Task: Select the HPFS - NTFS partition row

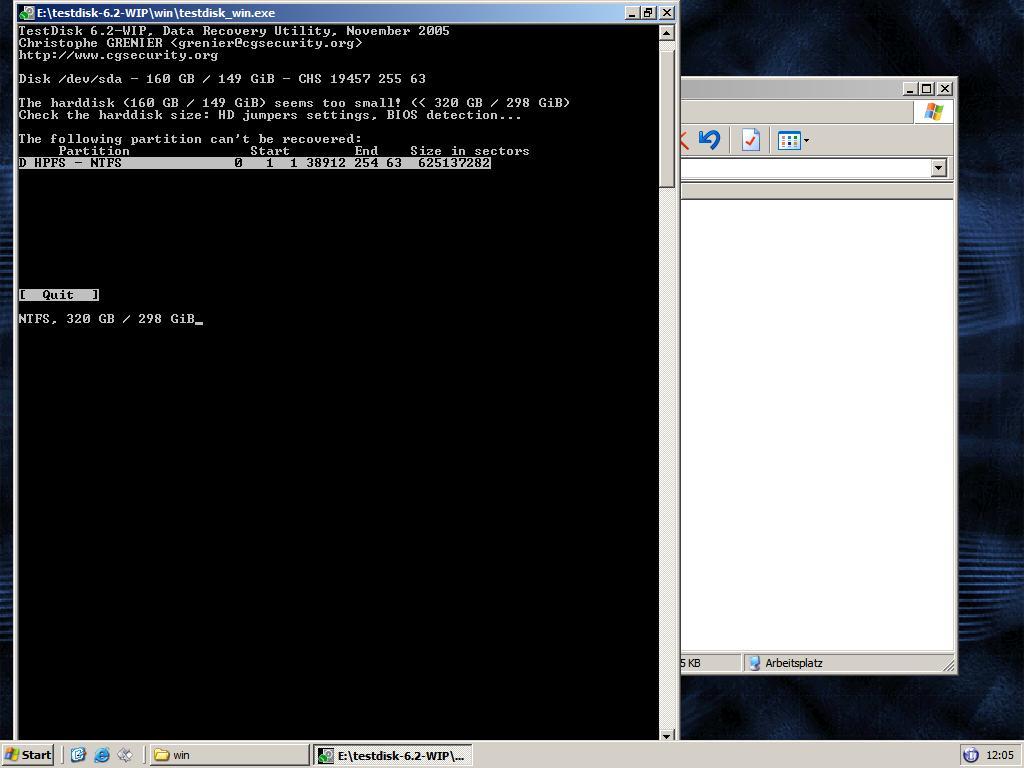Action: pyautogui.click(x=255, y=163)
